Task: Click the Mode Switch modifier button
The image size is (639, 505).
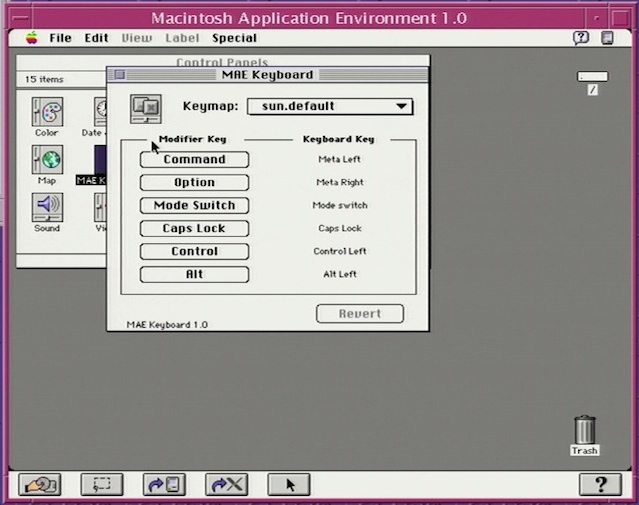Action: pyautogui.click(x=194, y=205)
